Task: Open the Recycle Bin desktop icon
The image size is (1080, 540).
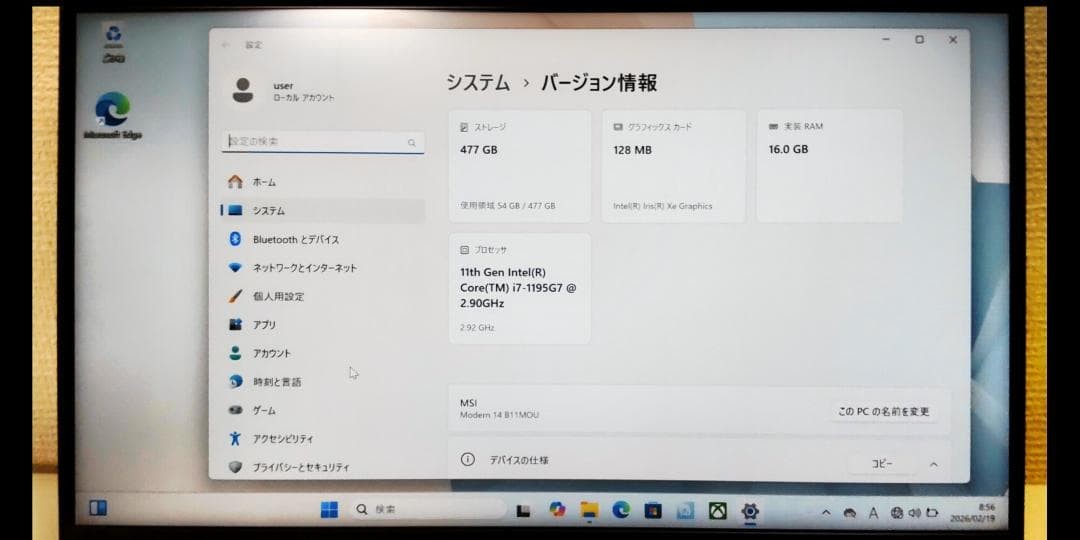Action: pos(114,43)
